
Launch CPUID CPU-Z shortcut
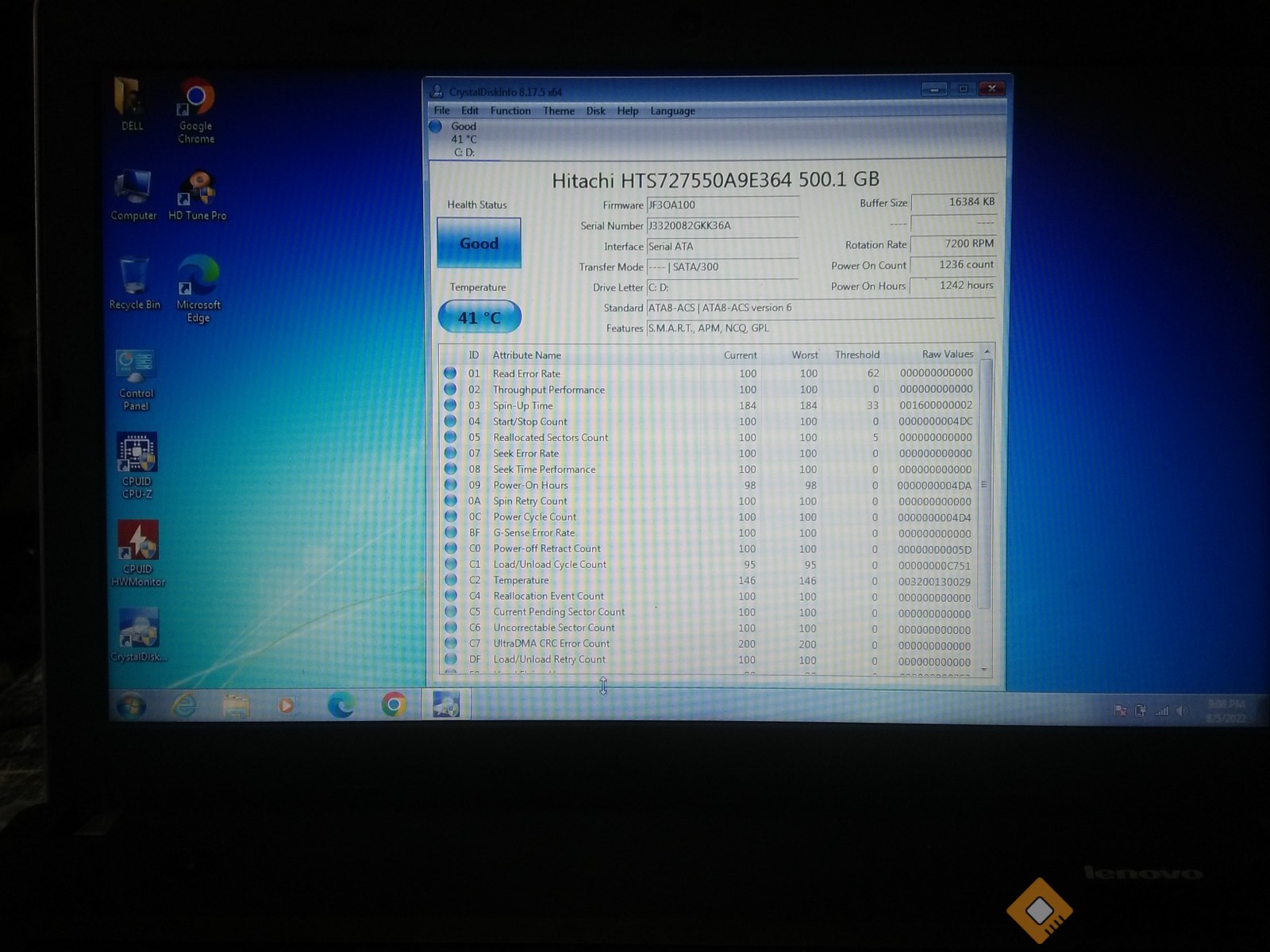click(137, 466)
